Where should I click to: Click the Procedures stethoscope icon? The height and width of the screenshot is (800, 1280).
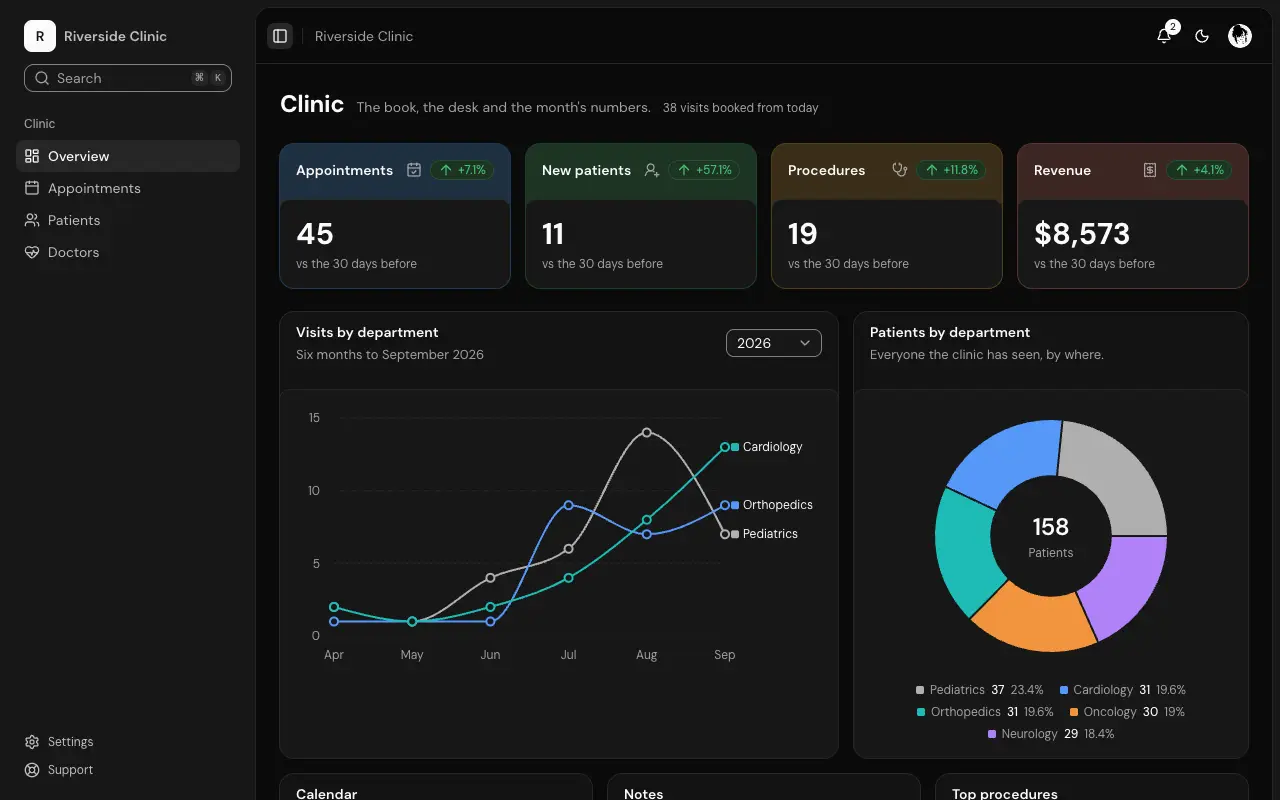900,170
